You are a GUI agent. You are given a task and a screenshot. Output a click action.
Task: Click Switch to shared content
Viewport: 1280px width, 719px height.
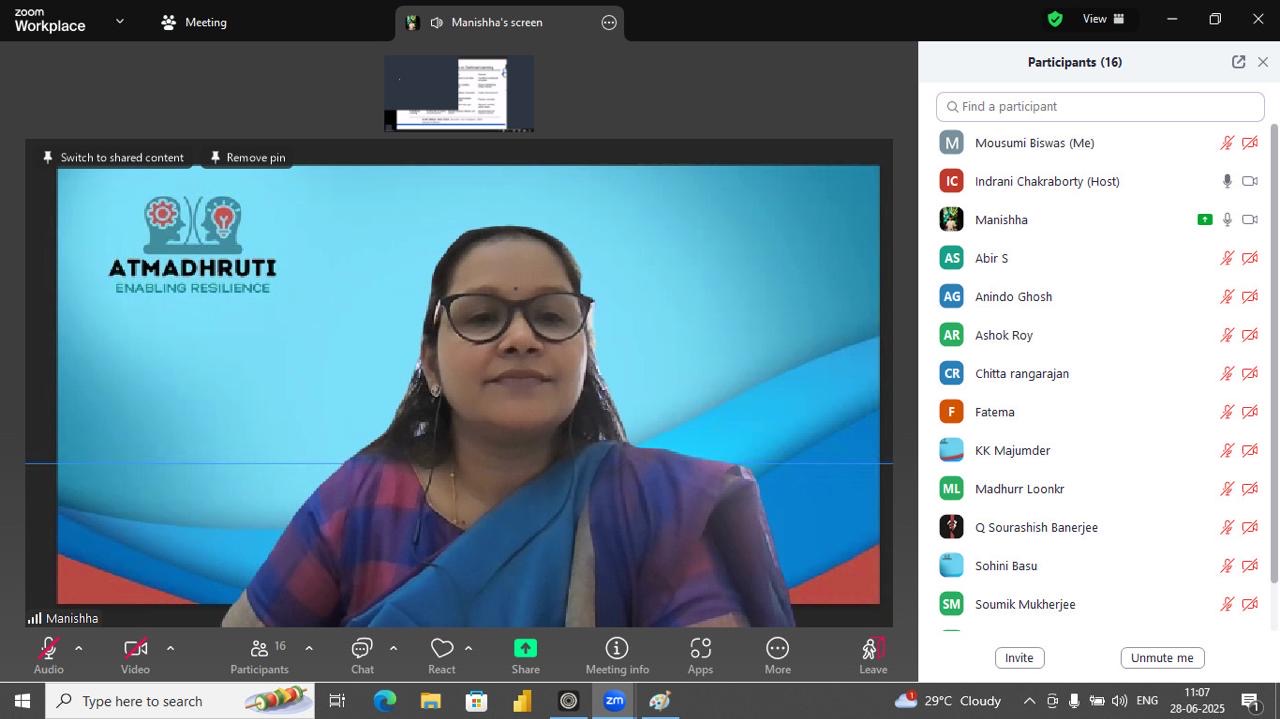[x=112, y=157]
